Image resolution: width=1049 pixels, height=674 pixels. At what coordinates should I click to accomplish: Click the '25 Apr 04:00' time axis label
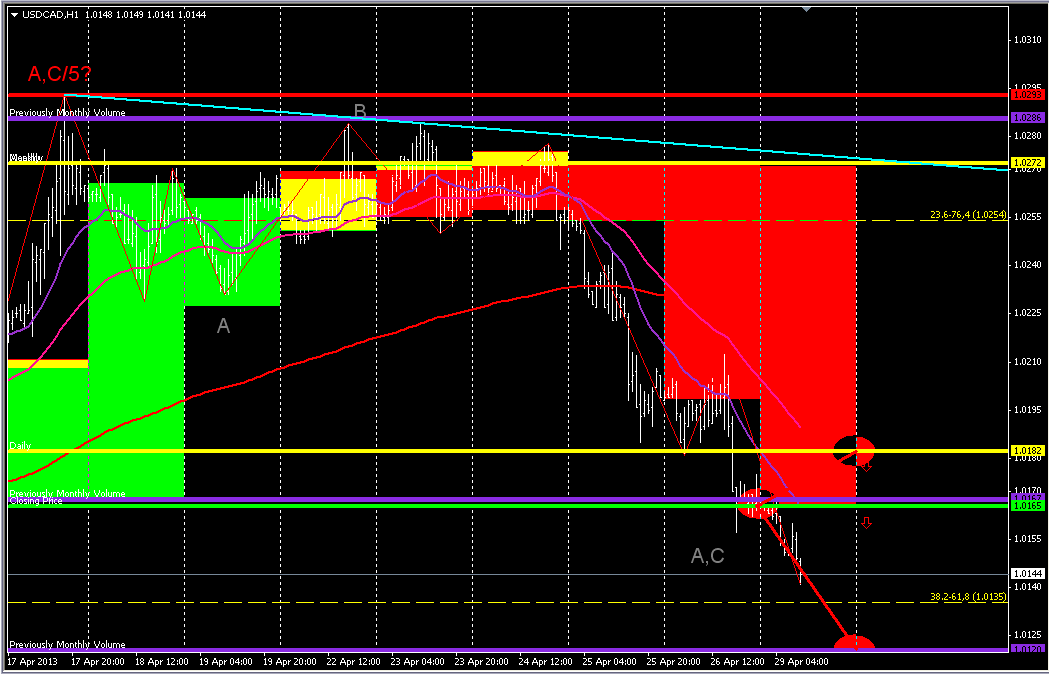[609, 661]
